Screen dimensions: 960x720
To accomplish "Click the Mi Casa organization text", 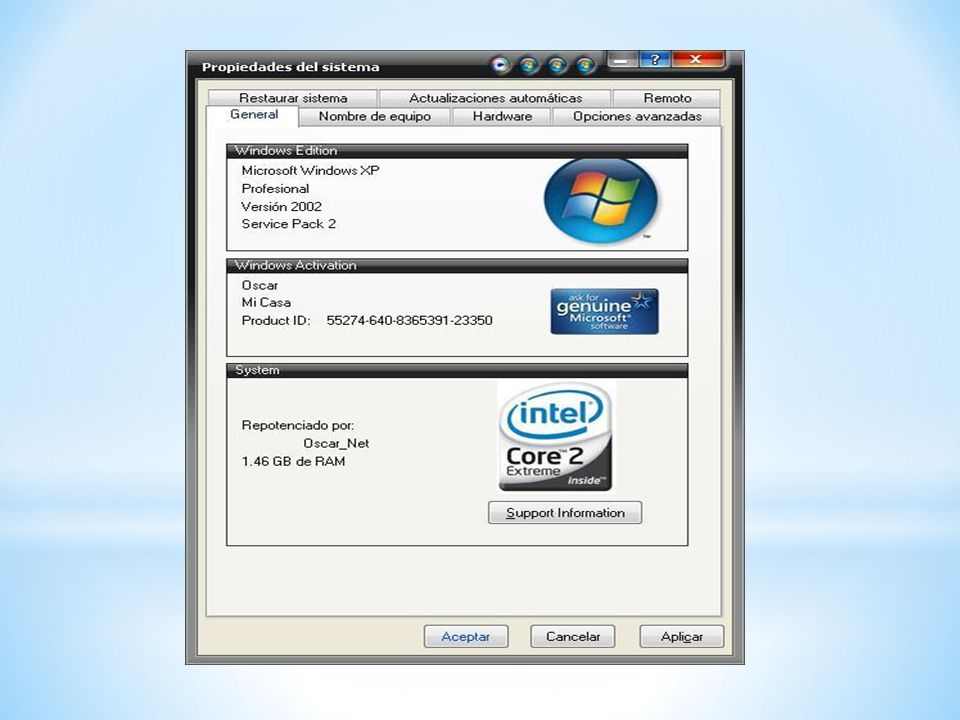I will click(266, 302).
